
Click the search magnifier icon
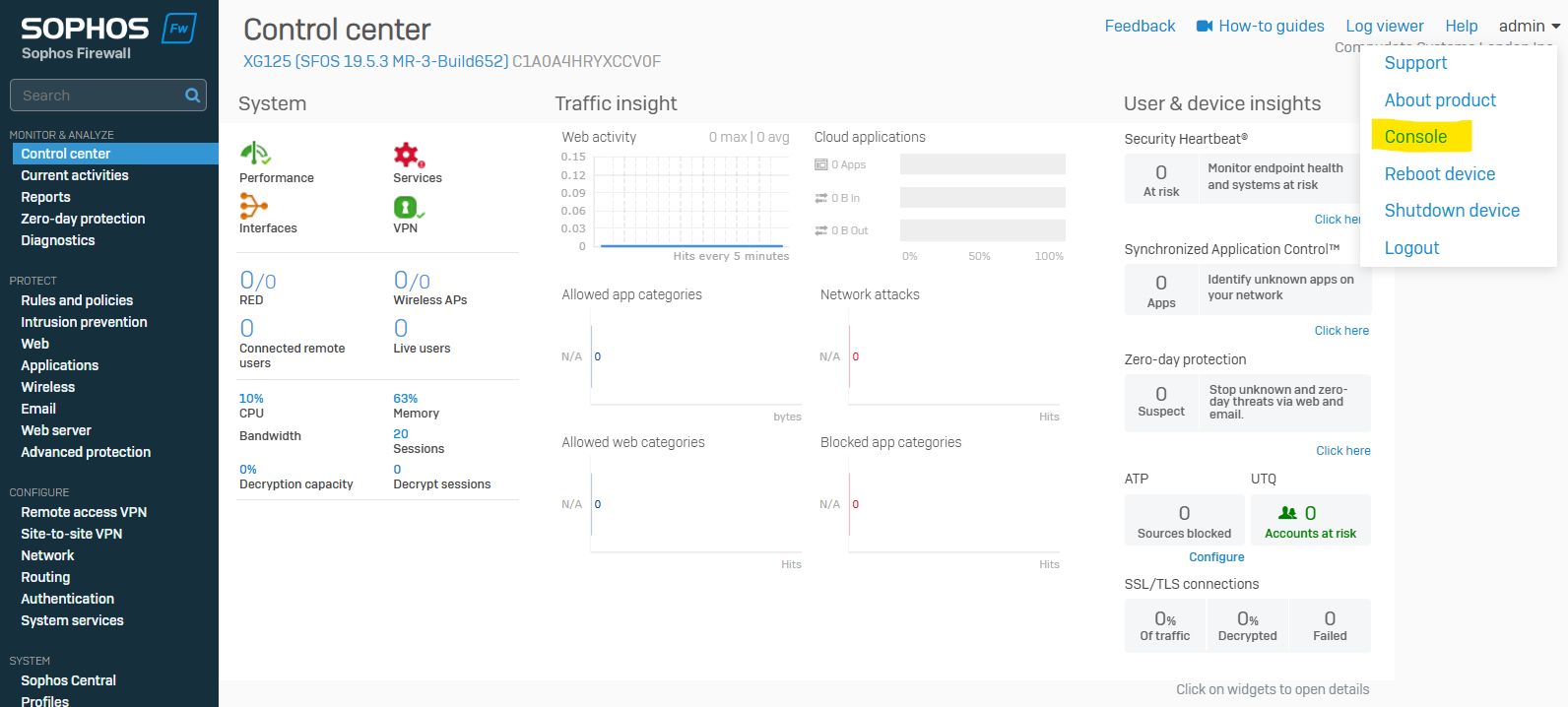(193, 96)
